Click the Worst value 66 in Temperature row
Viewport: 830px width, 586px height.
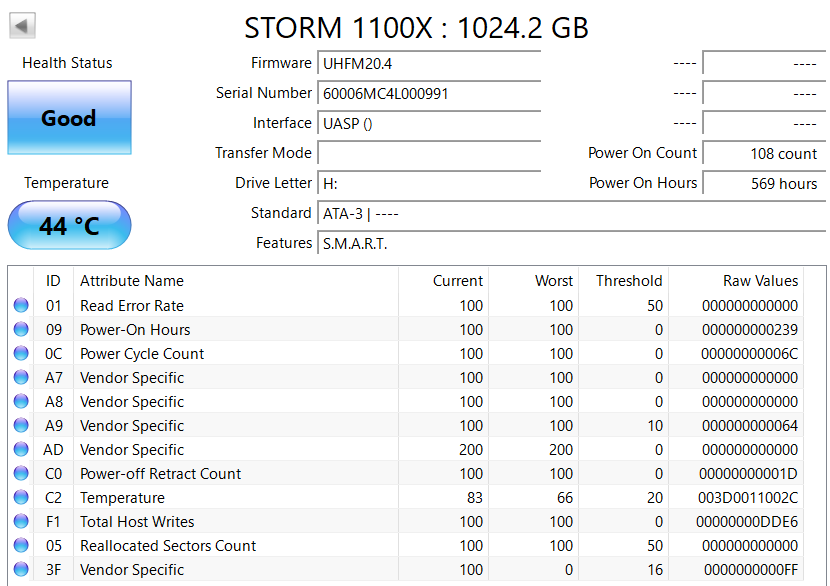[x=565, y=498]
